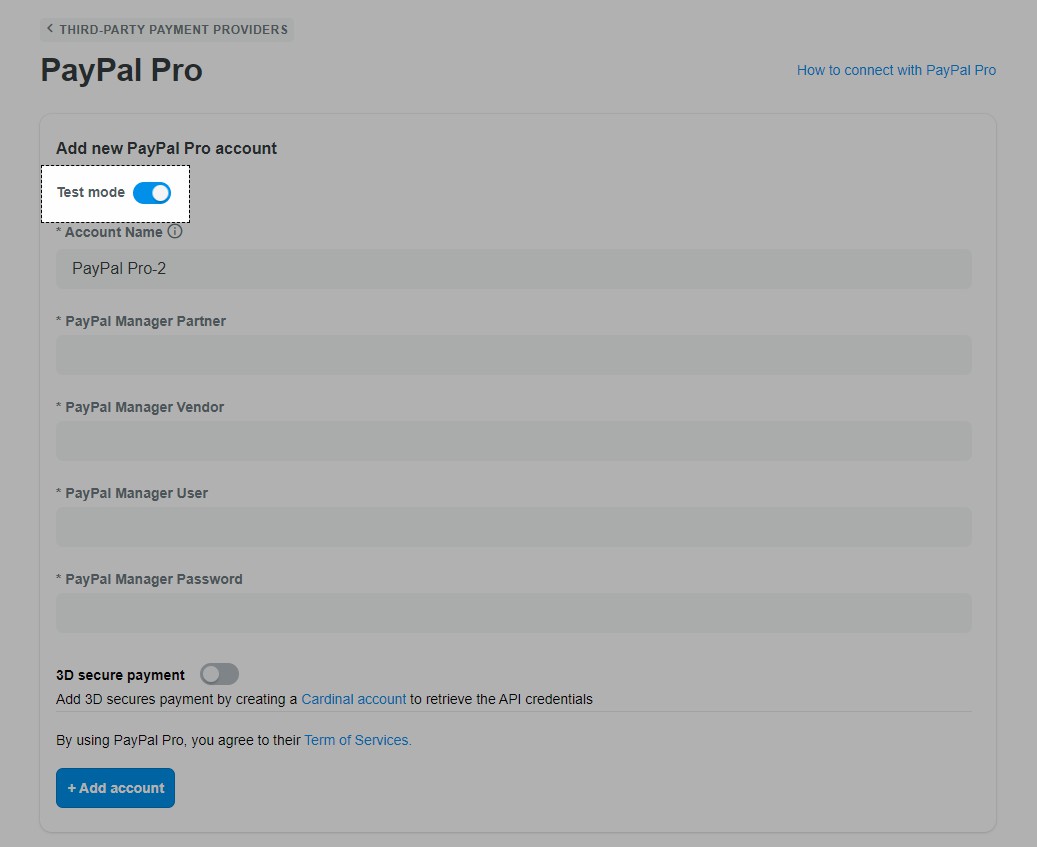Click the Account Name info icon

(175, 231)
